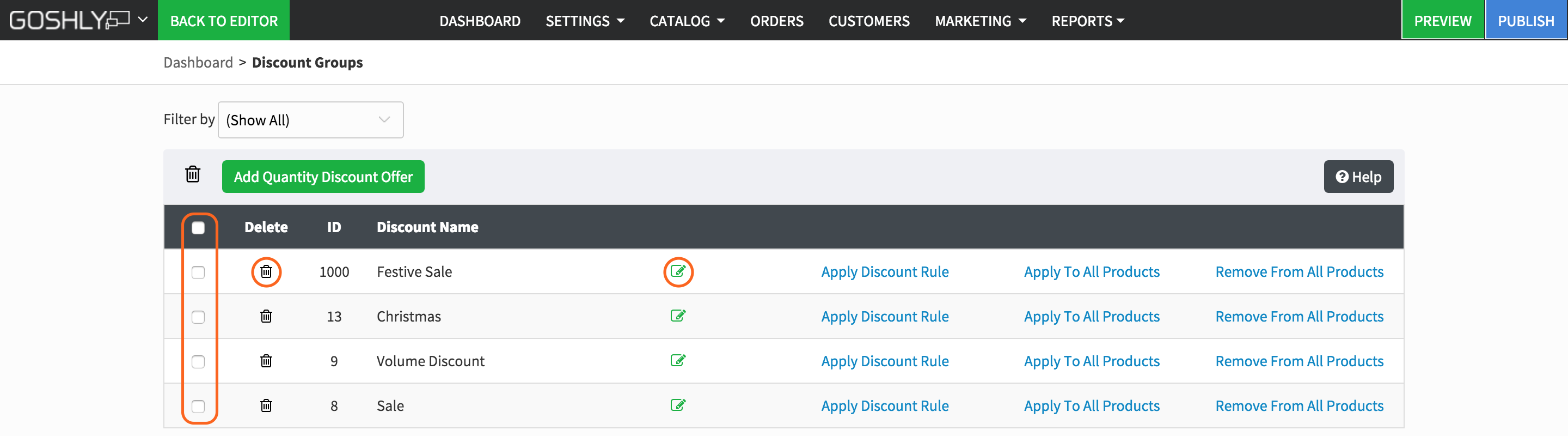
Task: Click the Dashboard breadcrumb link
Action: tap(198, 63)
